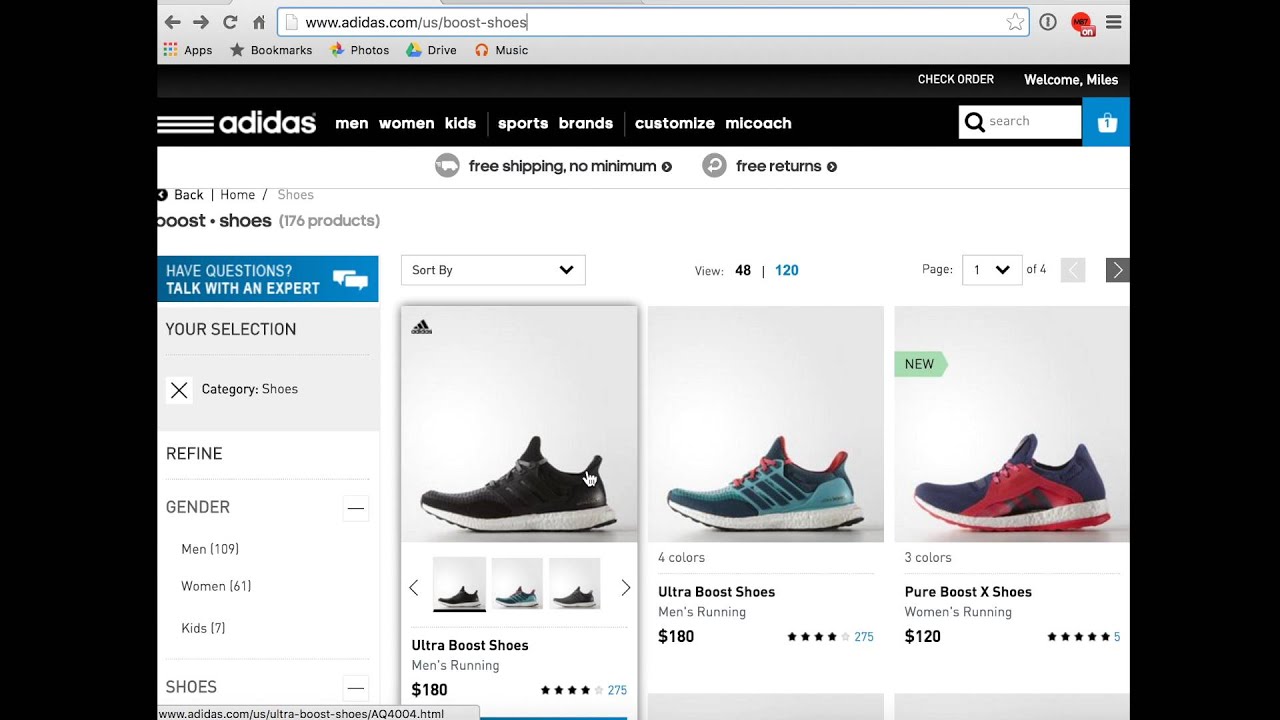
Task: Open the kids menu
Action: (x=460, y=123)
